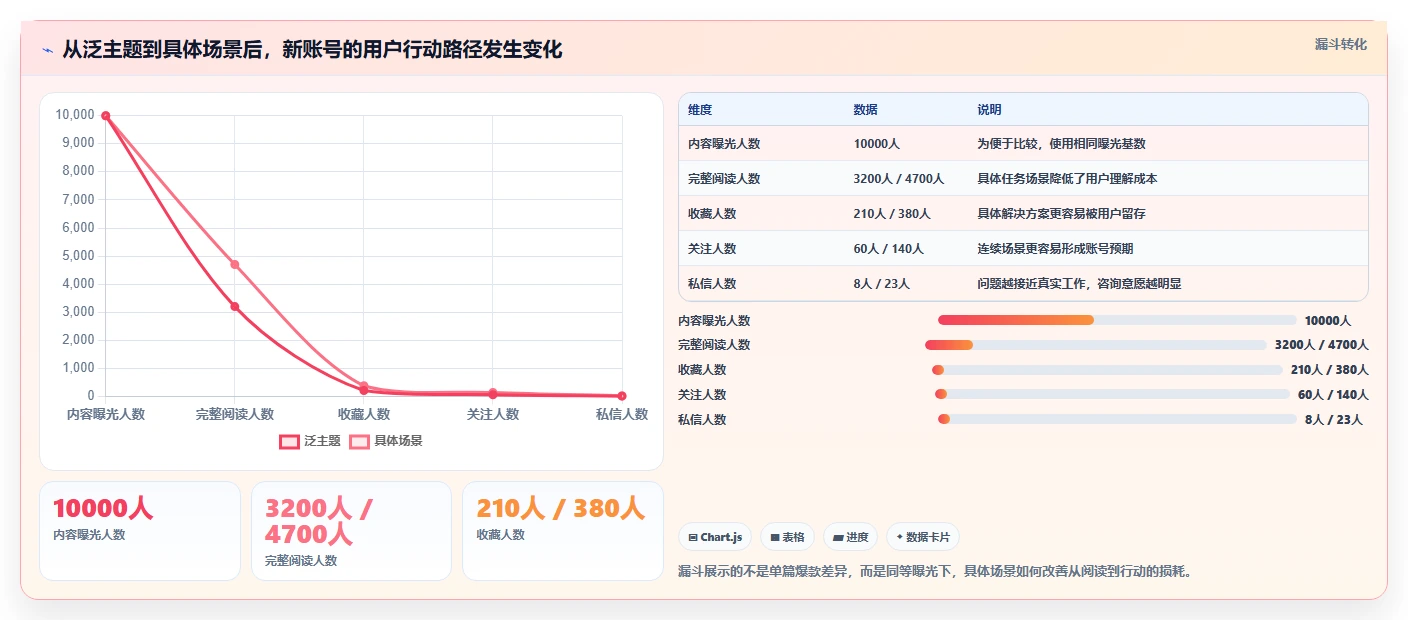Click the Chart.js tag pill
This screenshot has height=620, width=1408.
(x=715, y=537)
